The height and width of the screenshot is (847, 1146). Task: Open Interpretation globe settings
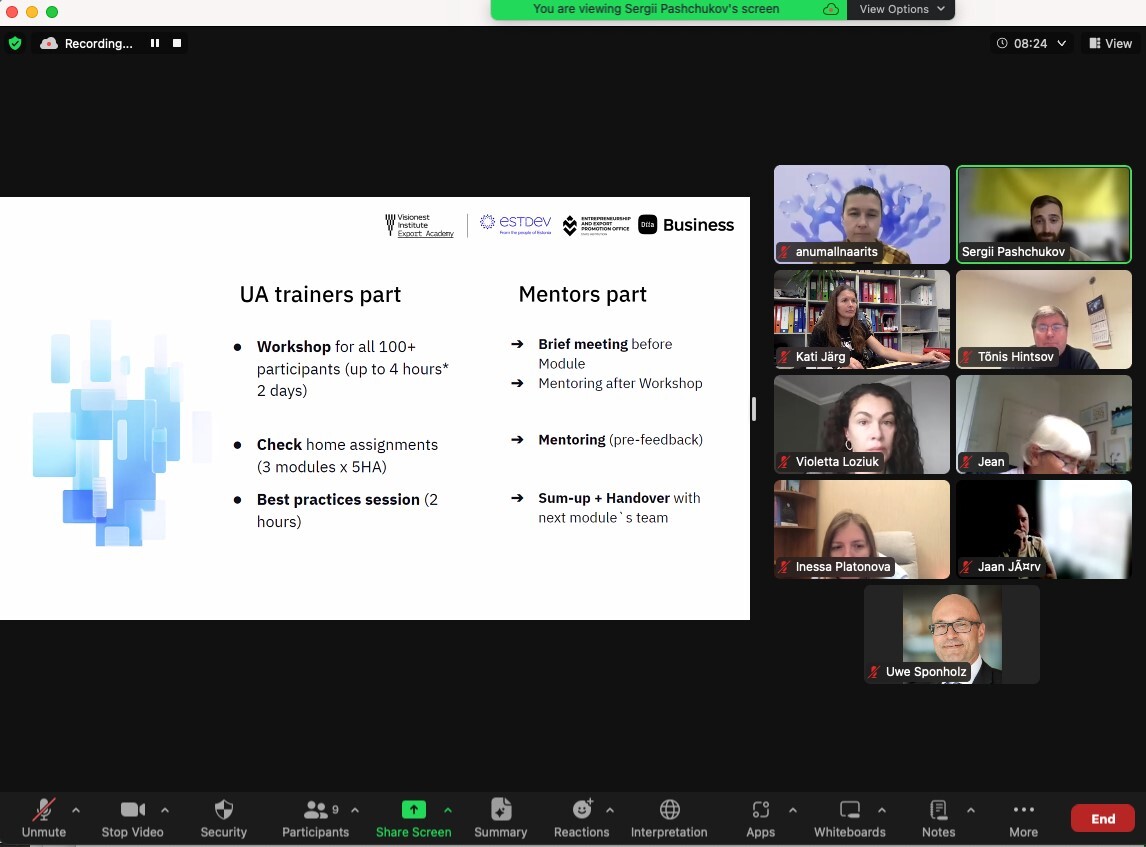tap(669, 818)
